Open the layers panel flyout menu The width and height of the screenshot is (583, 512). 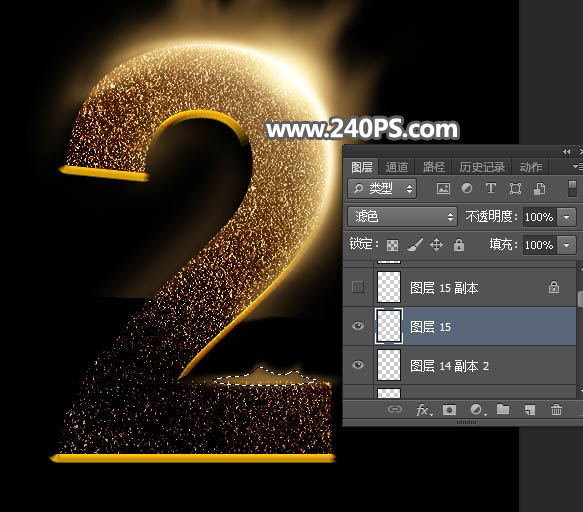tap(578, 167)
